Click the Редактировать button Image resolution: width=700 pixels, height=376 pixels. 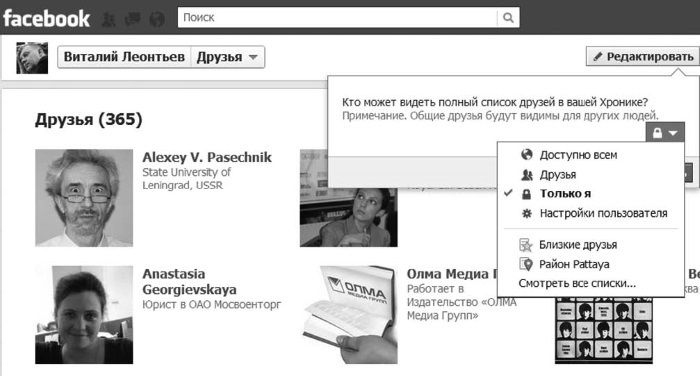[x=643, y=56]
